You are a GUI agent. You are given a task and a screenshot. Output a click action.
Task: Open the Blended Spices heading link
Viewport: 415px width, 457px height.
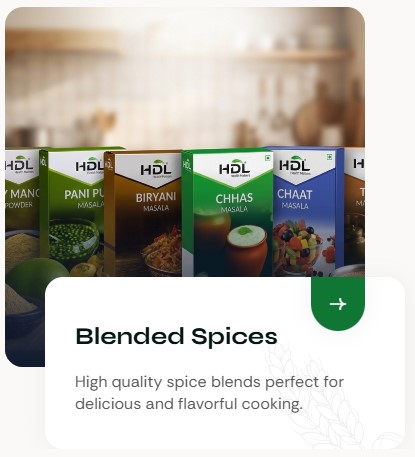point(176,336)
